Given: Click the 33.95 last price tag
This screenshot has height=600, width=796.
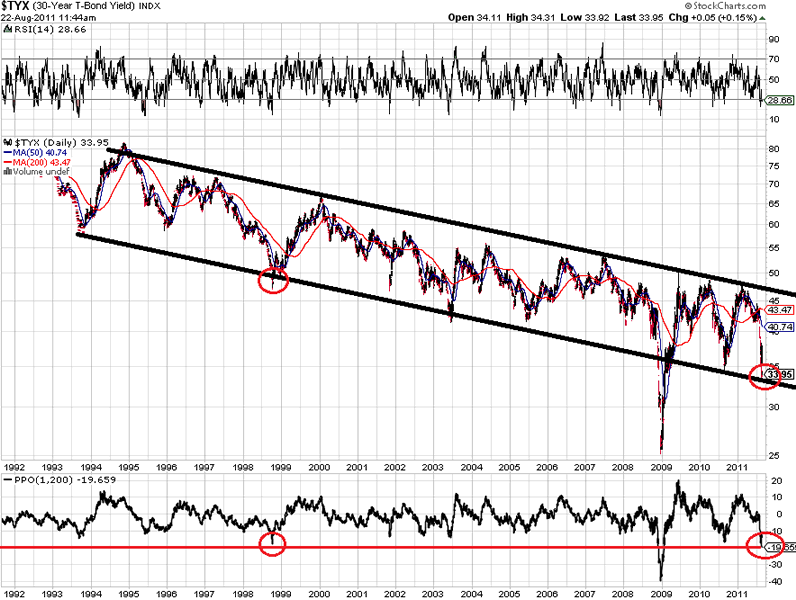Looking at the screenshot, I should pos(779,375).
